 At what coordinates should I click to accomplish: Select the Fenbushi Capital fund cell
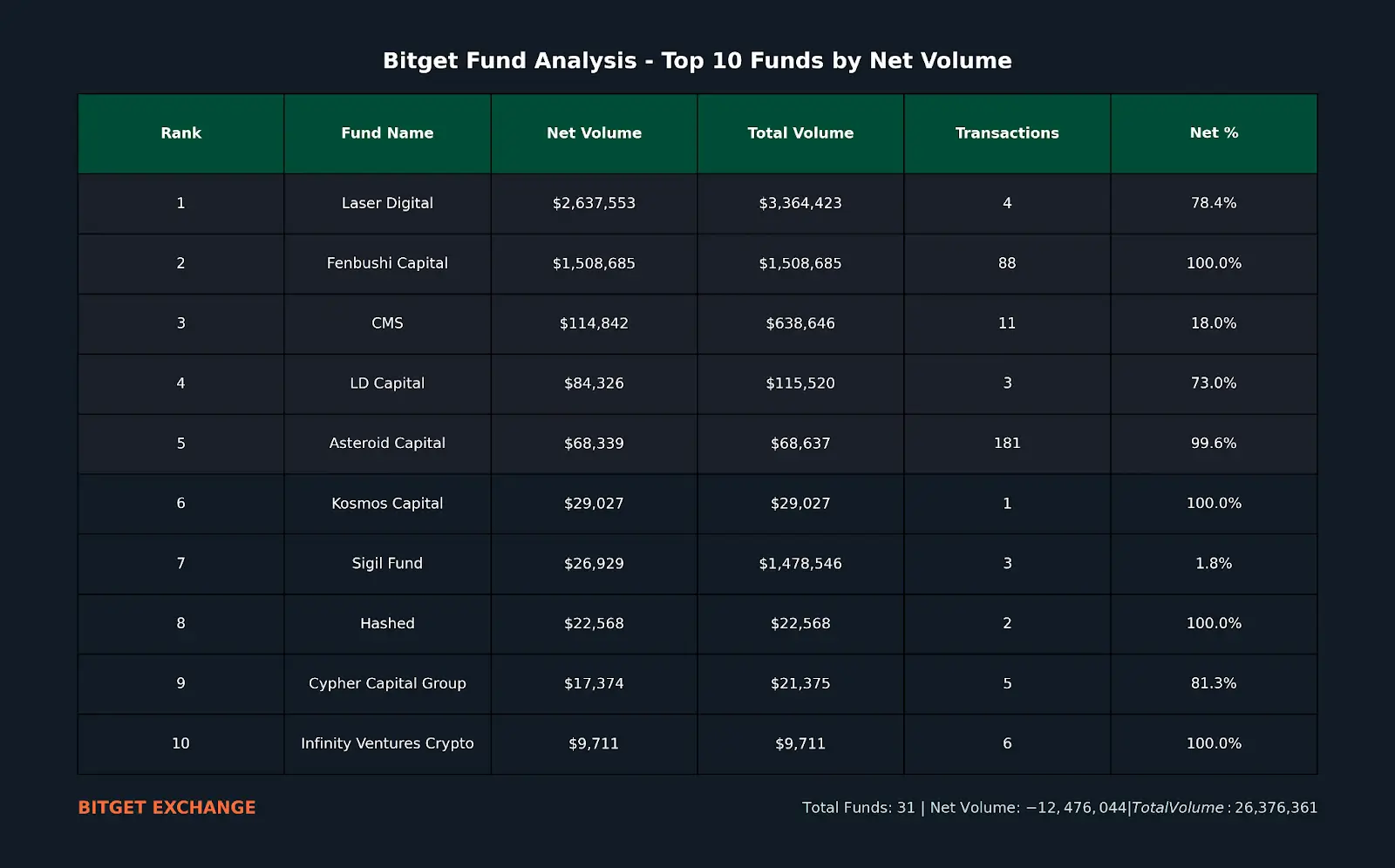(x=387, y=263)
